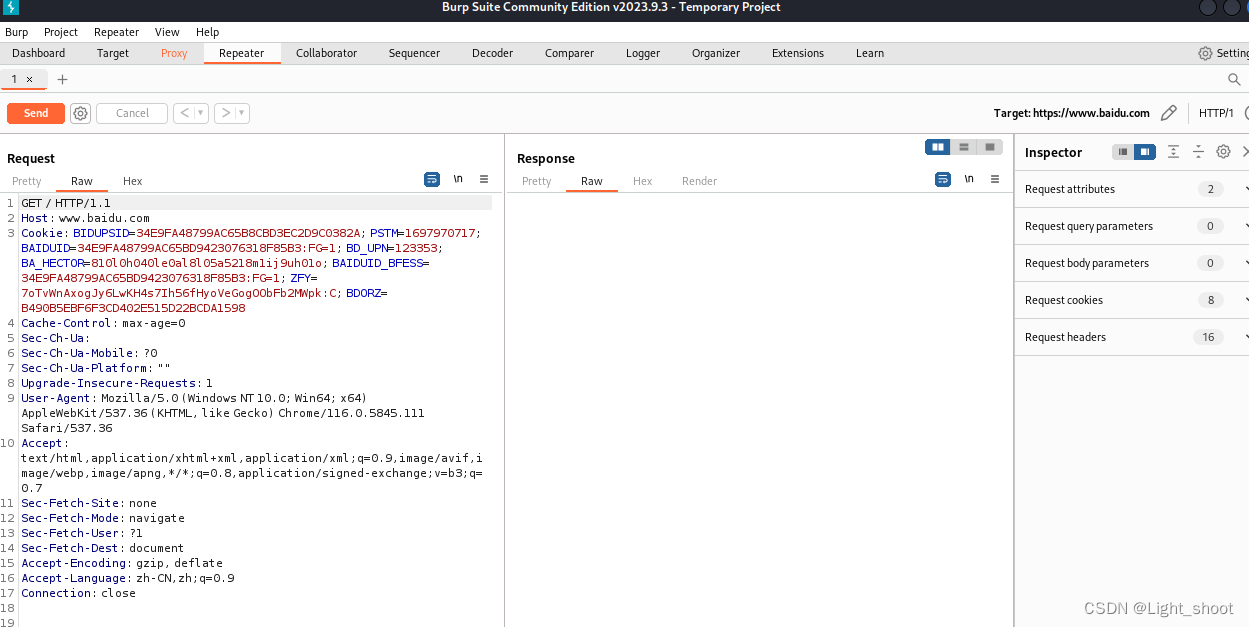This screenshot has width=1249, height=627.
Task: Toggle line wrap in Response editor
Action: coord(942,179)
